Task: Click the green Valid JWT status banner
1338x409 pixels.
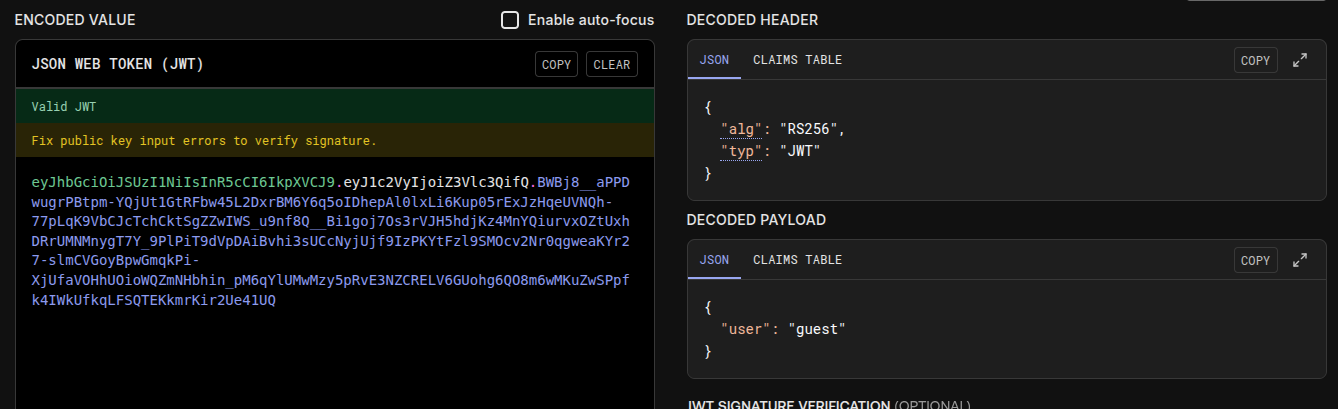Action: (334, 107)
